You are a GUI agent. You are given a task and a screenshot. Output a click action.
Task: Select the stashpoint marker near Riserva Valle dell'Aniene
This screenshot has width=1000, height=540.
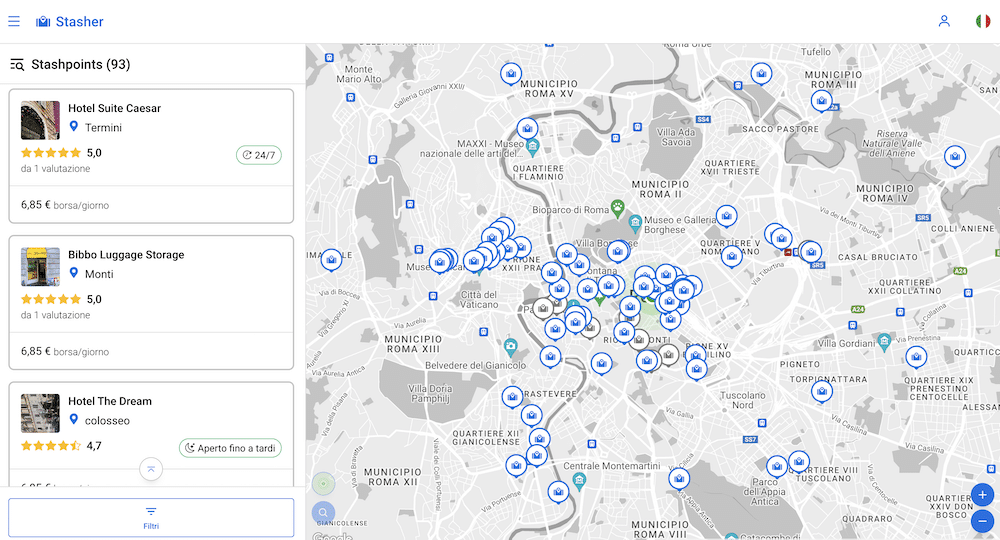point(955,157)
